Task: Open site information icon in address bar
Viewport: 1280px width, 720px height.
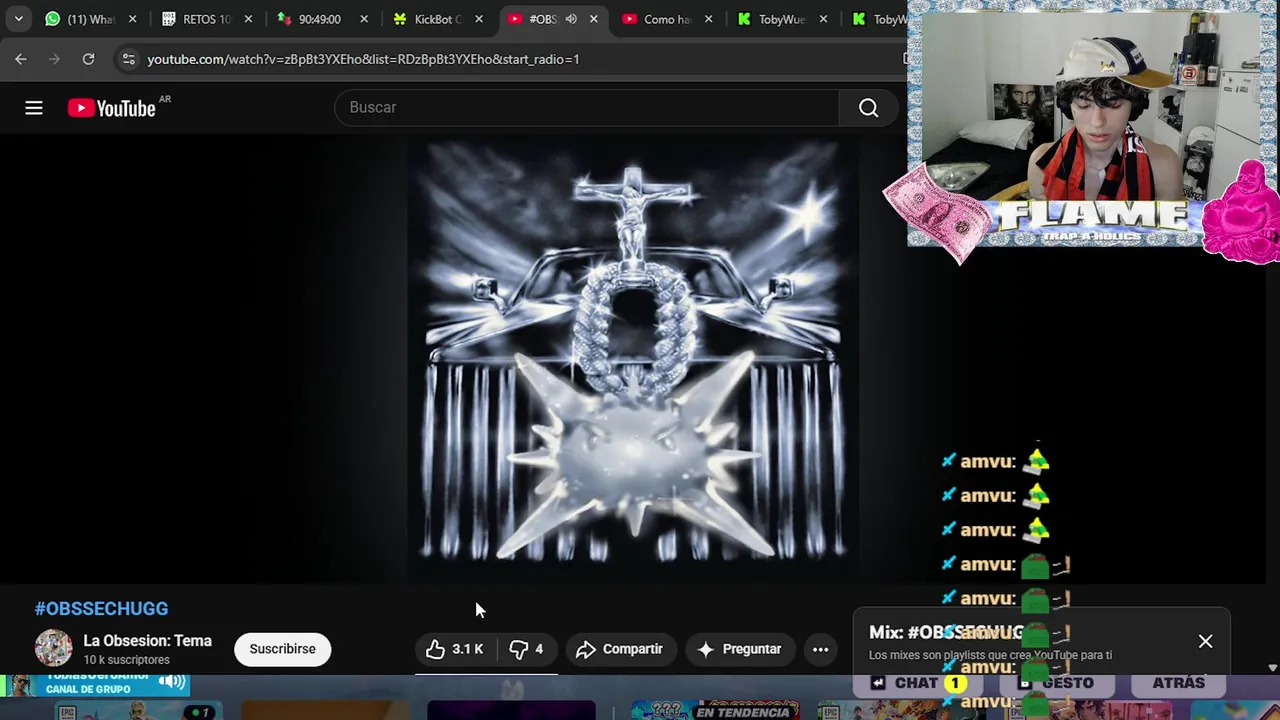Action: point(128,59)
